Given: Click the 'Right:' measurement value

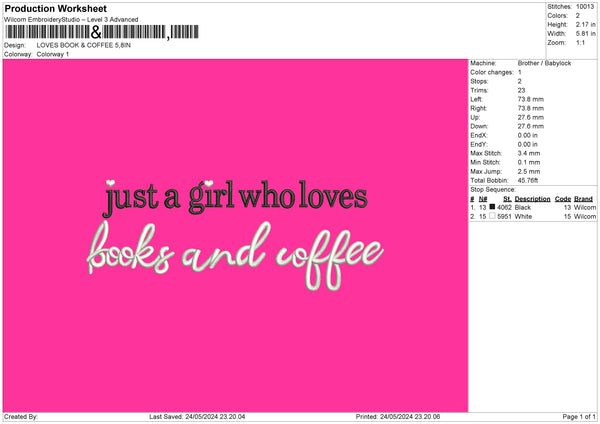Looking at the screenshot, I should [531, 108].
